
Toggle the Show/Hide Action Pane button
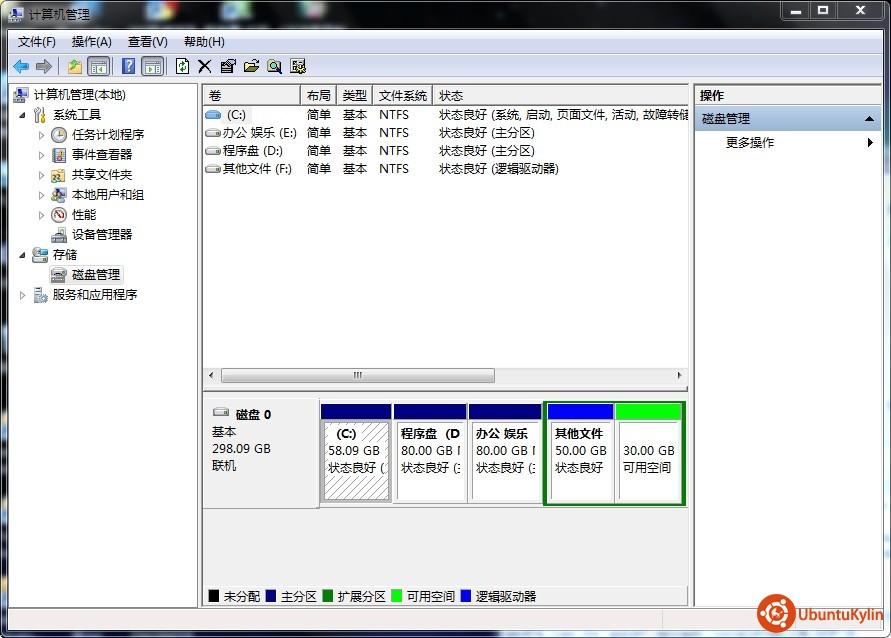coord(152,66)
